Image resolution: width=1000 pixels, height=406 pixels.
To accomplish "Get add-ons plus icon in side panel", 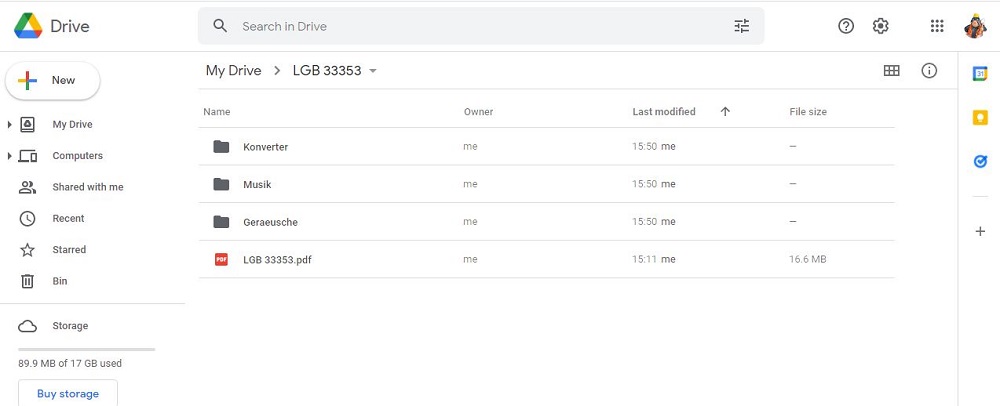I will [x=980, y=231].
